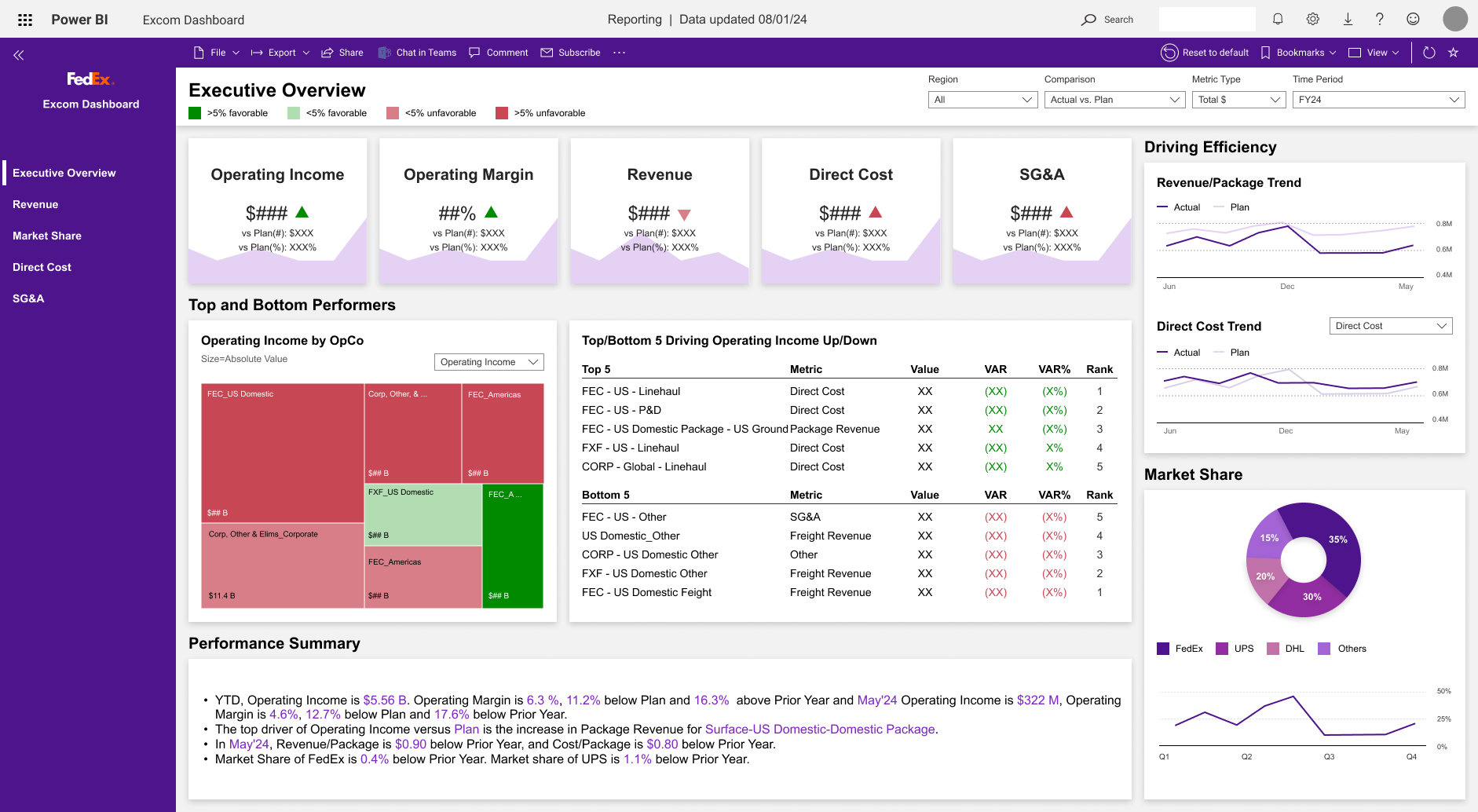Click the download arrow icon
Image resolution: width=1478 pixels, height=812 pixels.
[1348, 20]
